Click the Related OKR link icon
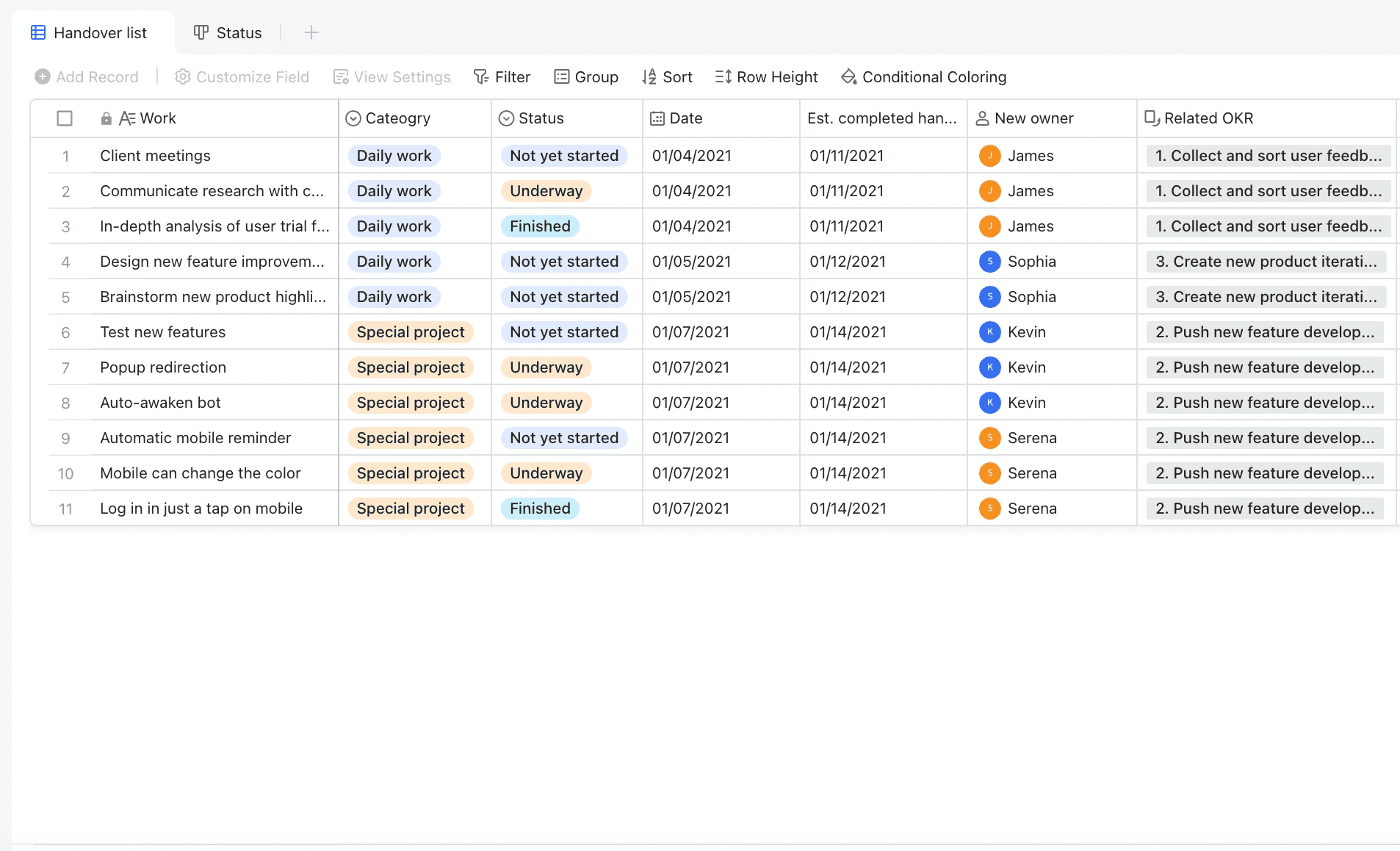This screenshot has height=851, width=1400. [1152, 118]
